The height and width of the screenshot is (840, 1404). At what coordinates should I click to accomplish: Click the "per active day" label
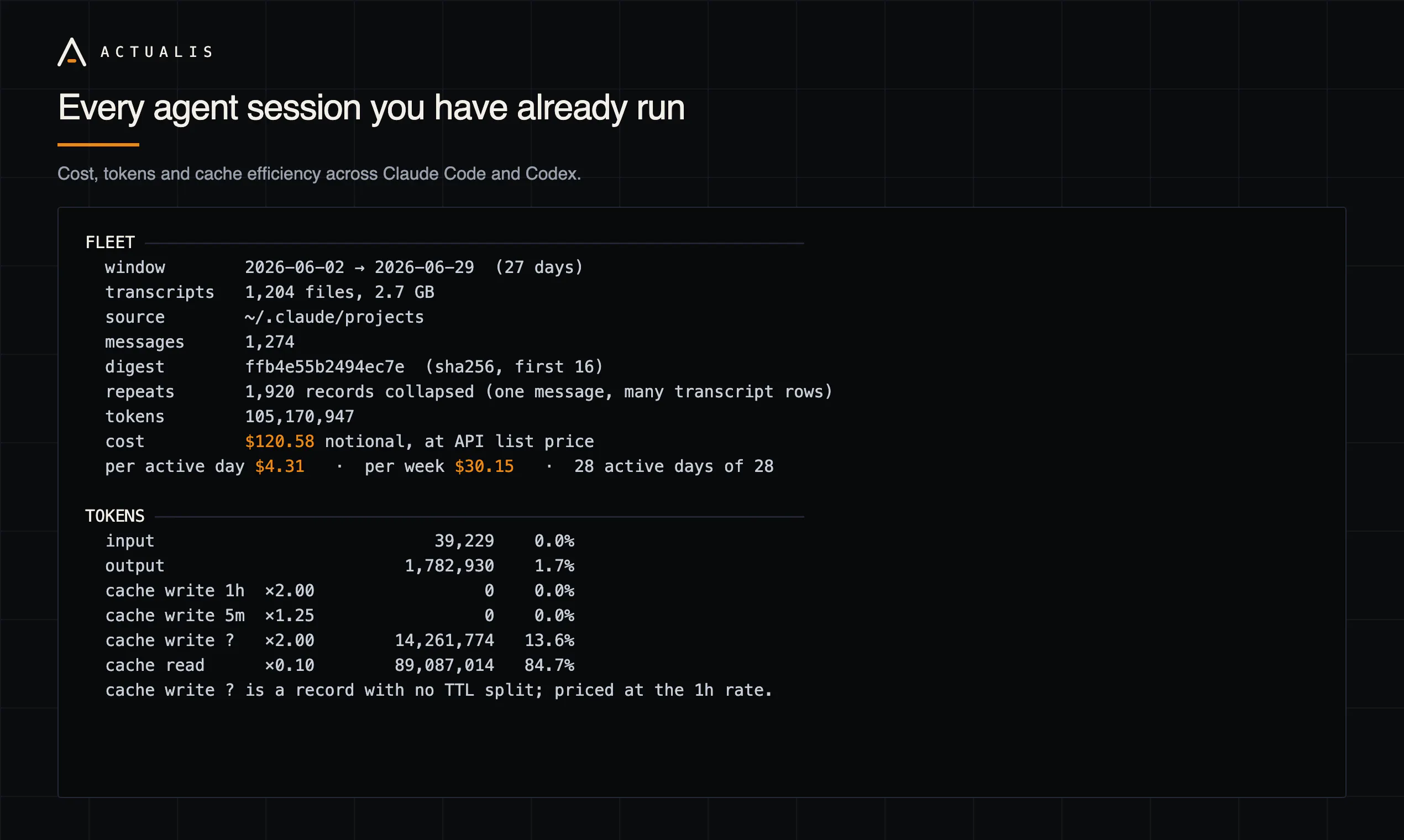coord(175,466)
